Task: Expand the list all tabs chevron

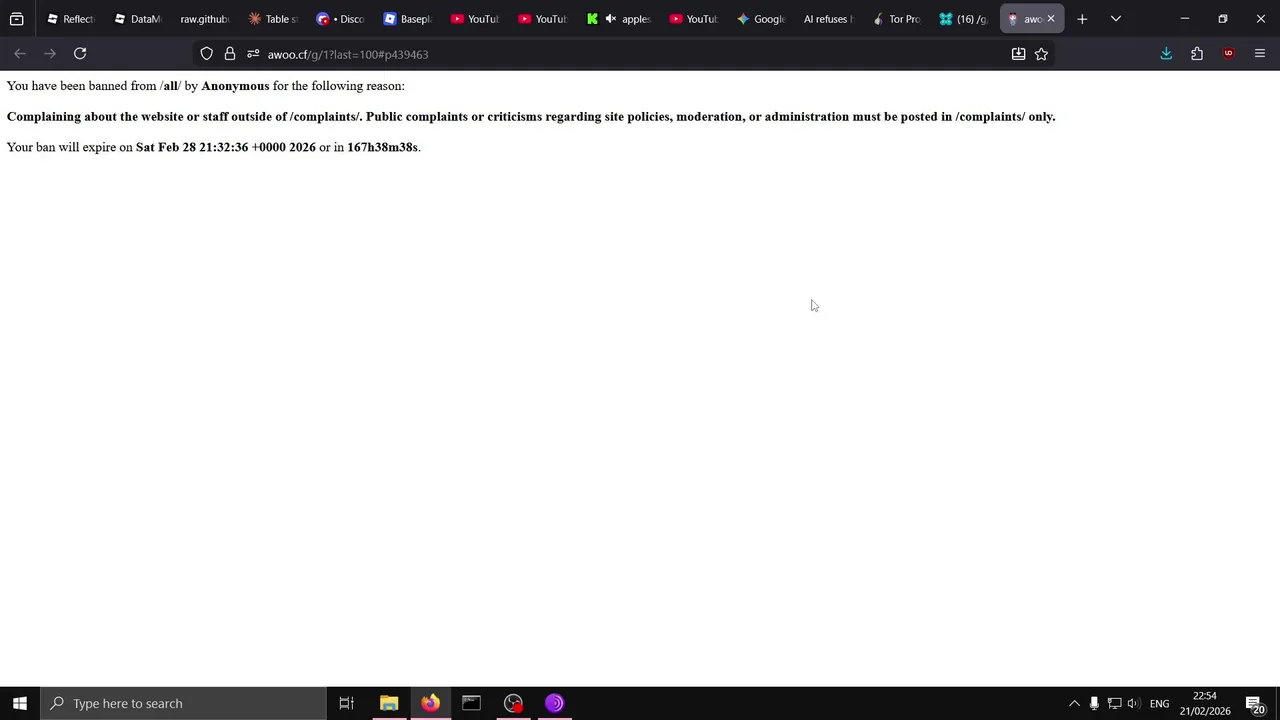Action: click(1116, 19)
